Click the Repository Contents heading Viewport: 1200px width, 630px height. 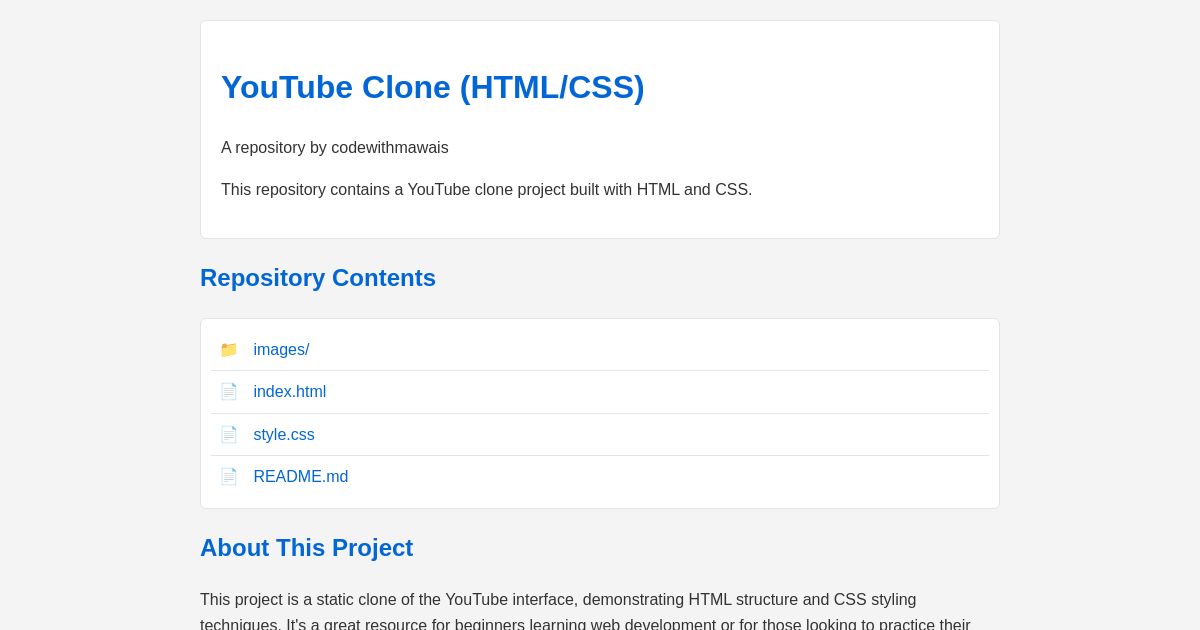click(318, 278)
